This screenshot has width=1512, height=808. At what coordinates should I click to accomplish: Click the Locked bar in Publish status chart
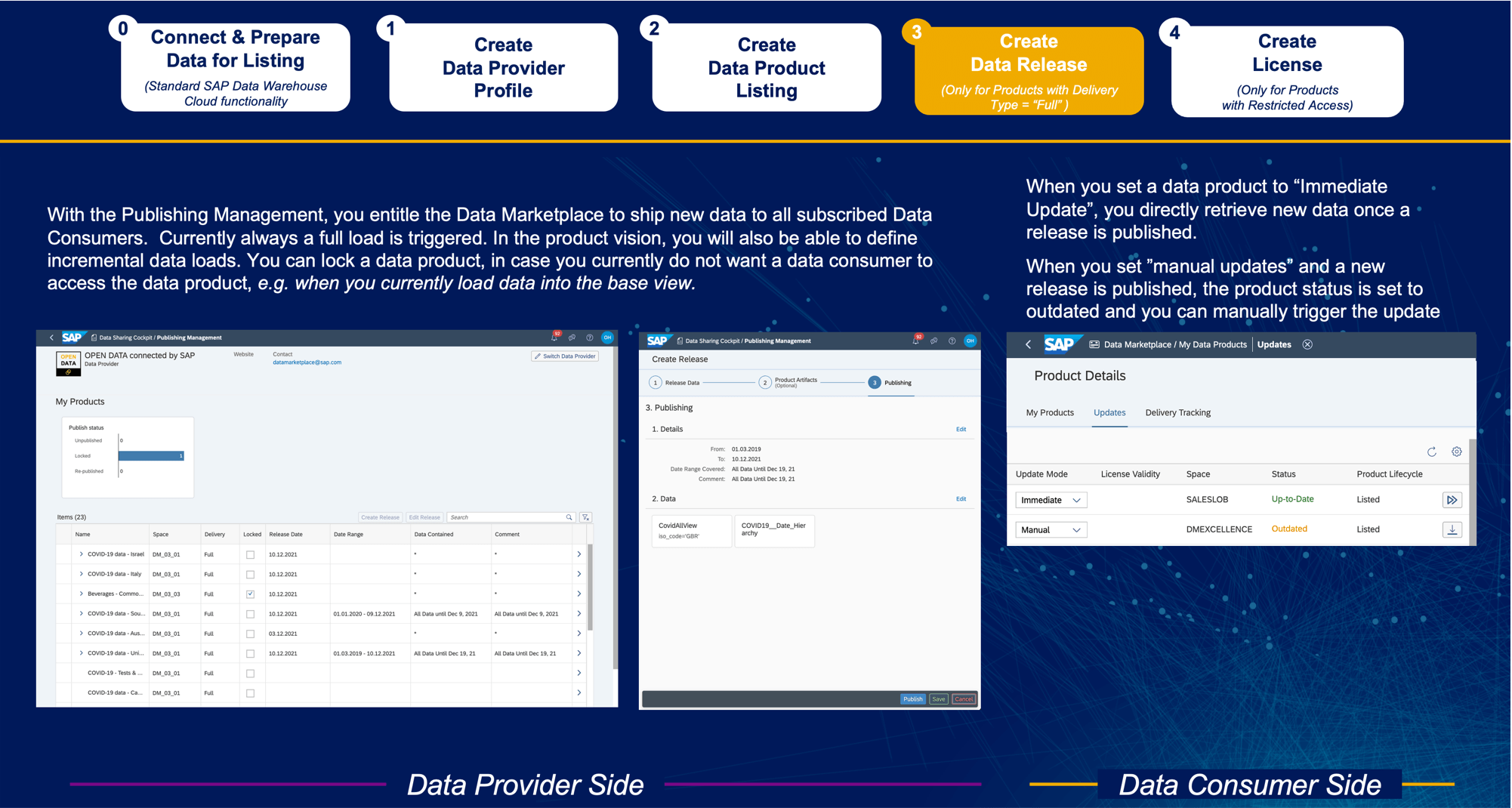coord(151,456)
